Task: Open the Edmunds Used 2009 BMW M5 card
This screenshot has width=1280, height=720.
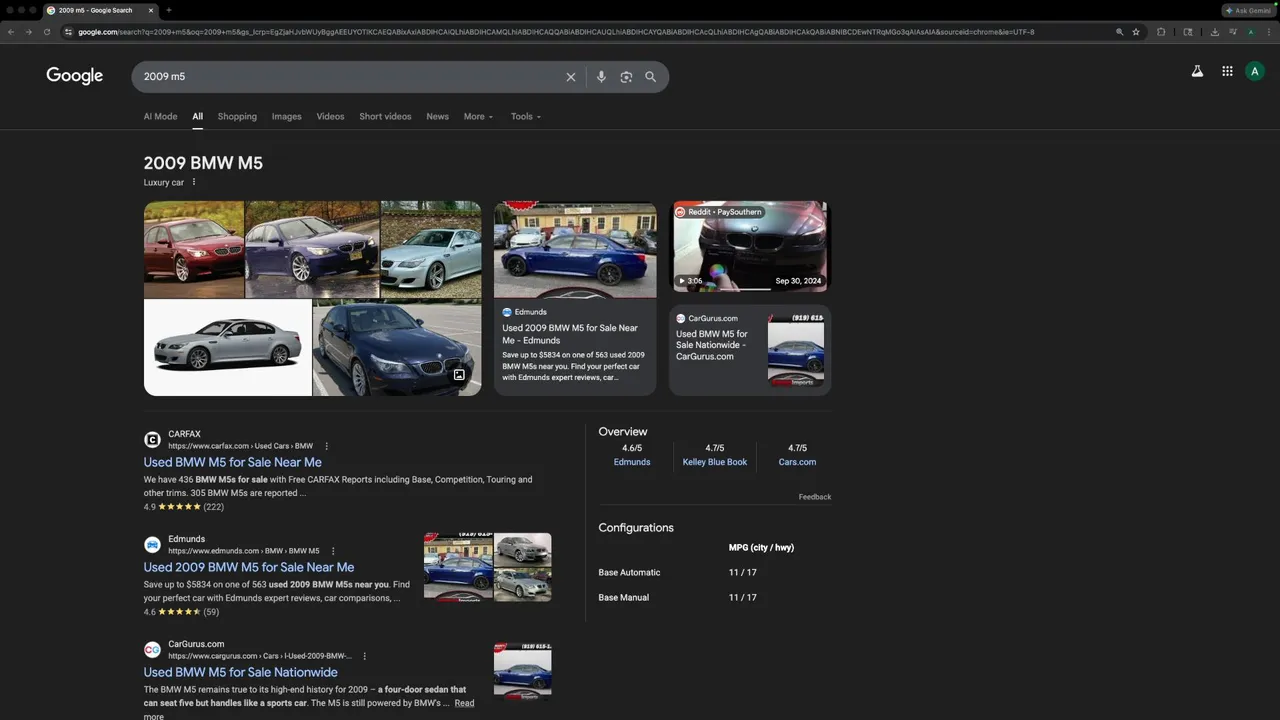Action: [575, 298]
